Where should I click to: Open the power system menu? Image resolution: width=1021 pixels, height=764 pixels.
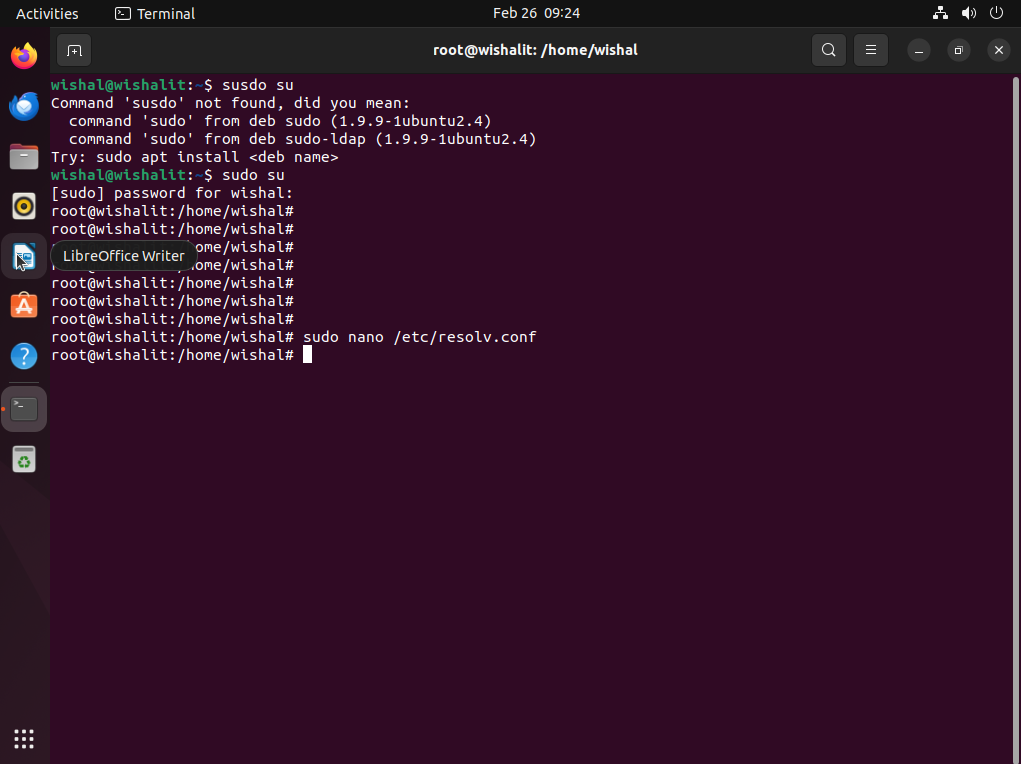click(996, 13)
